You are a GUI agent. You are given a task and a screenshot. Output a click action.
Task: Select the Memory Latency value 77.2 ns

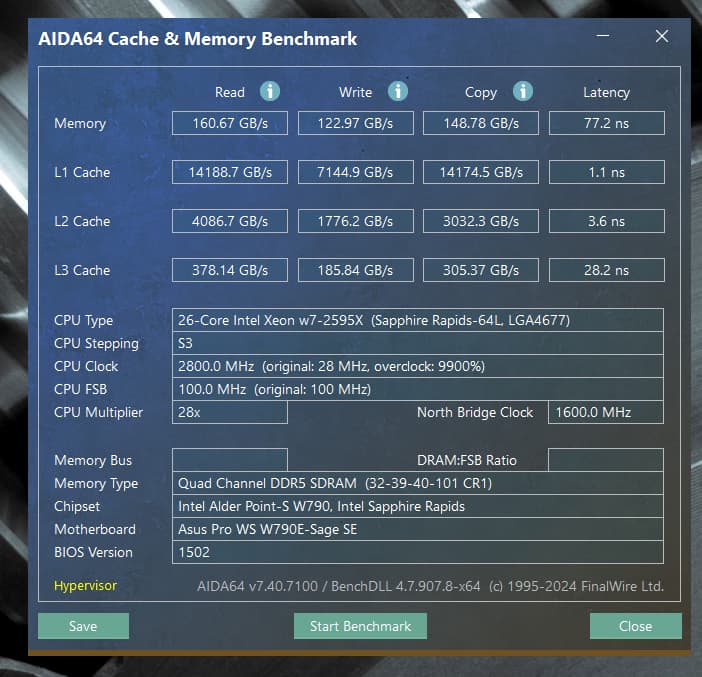[606, 123]
